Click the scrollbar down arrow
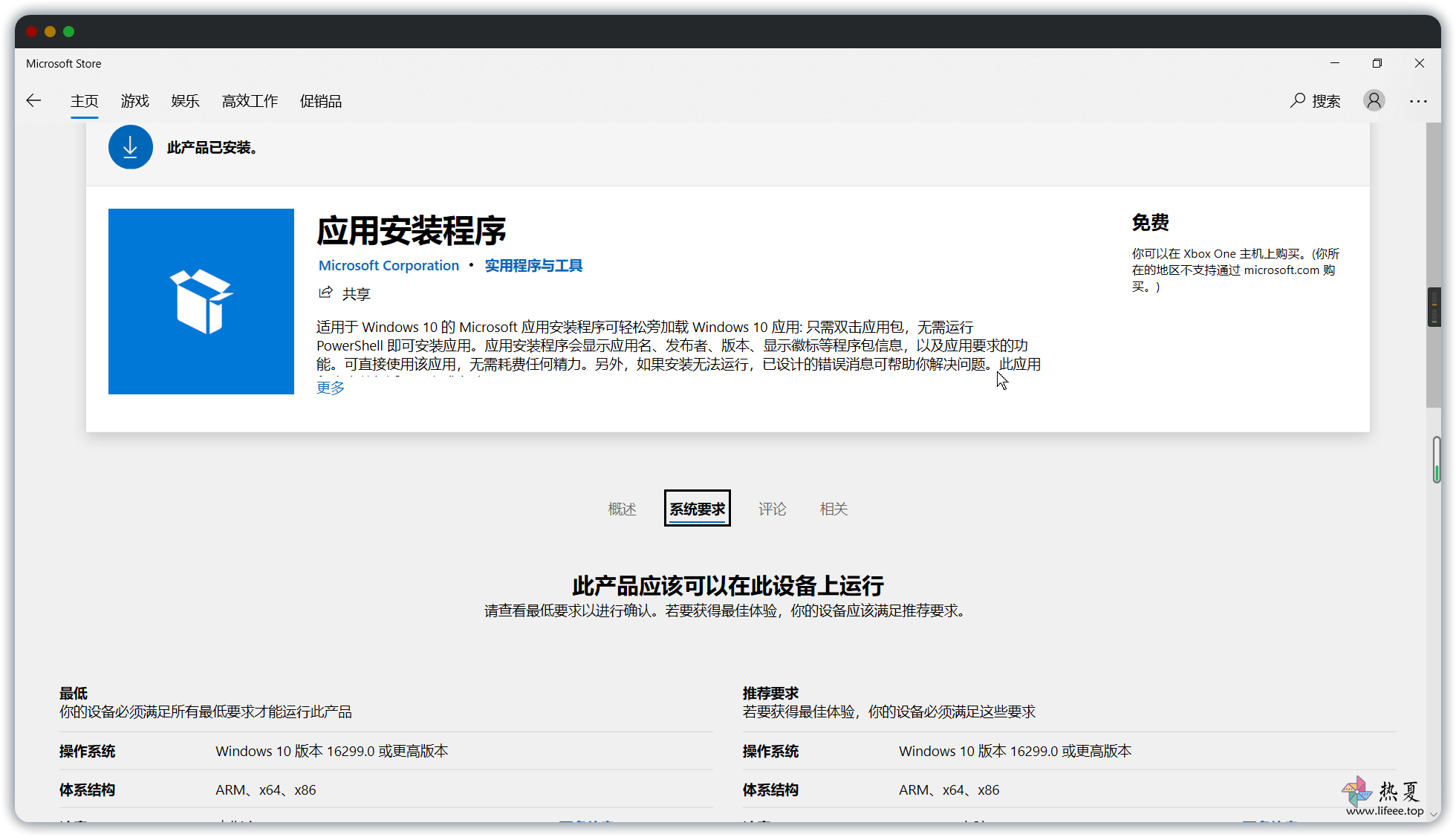Viewport: 1456px width, 837px height. pos(1434,813)
